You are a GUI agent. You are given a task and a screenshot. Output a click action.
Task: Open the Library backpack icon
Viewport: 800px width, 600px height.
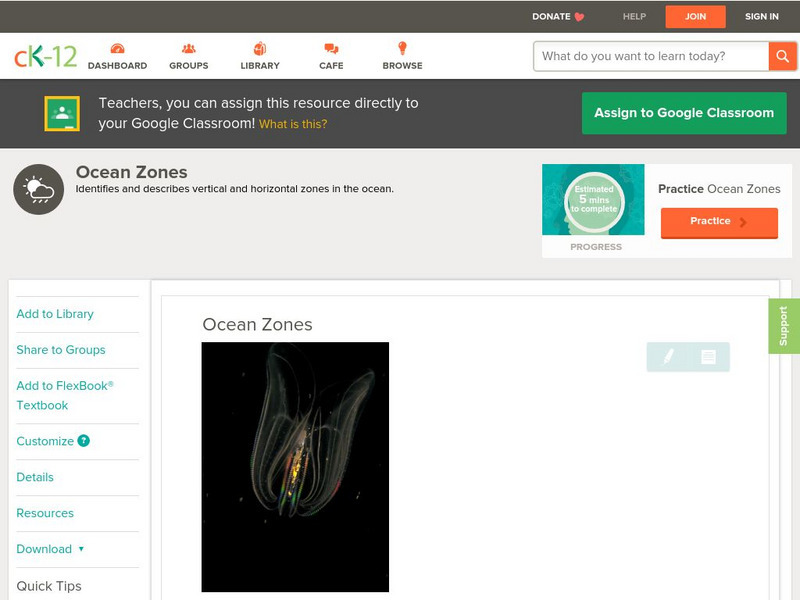click(260, 48)
